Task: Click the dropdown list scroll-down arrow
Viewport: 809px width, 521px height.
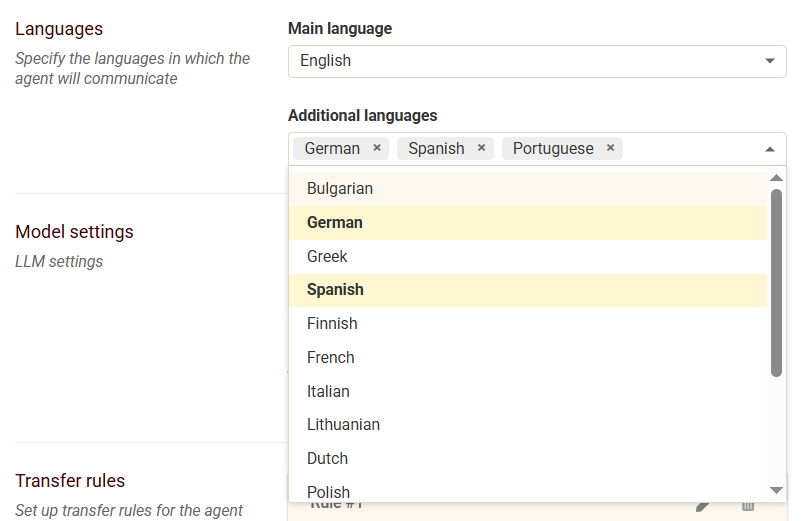Action: [776, 490]
